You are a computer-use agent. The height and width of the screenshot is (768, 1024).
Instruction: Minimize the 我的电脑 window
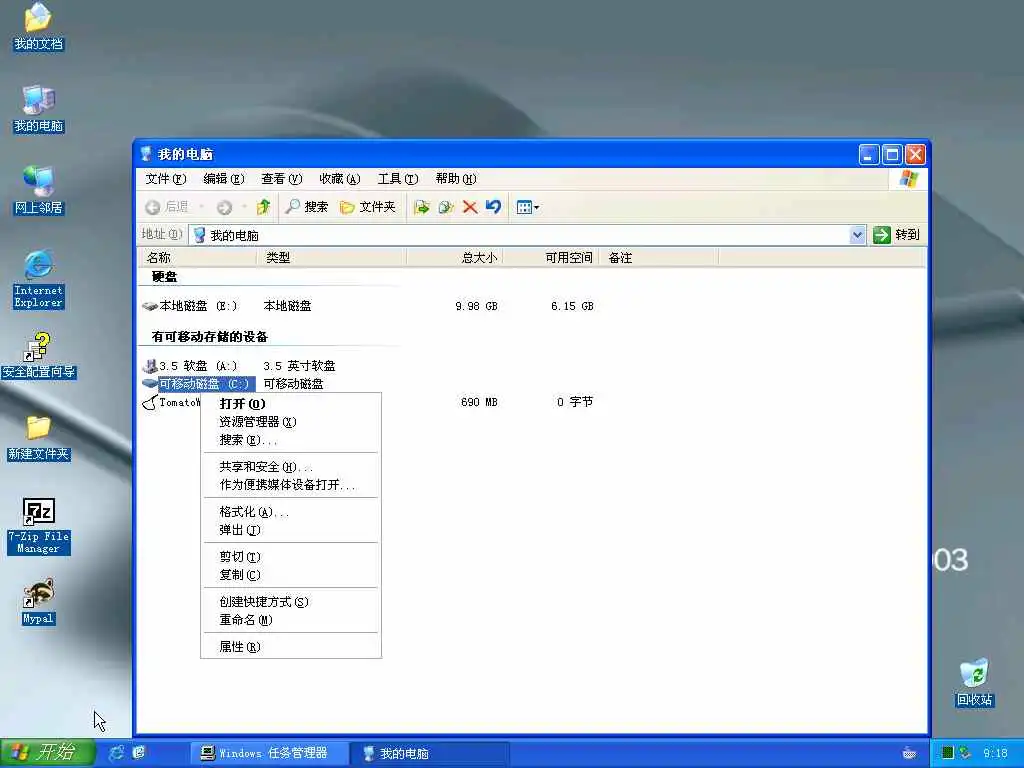pyautogui.click(x=869, y=155)
